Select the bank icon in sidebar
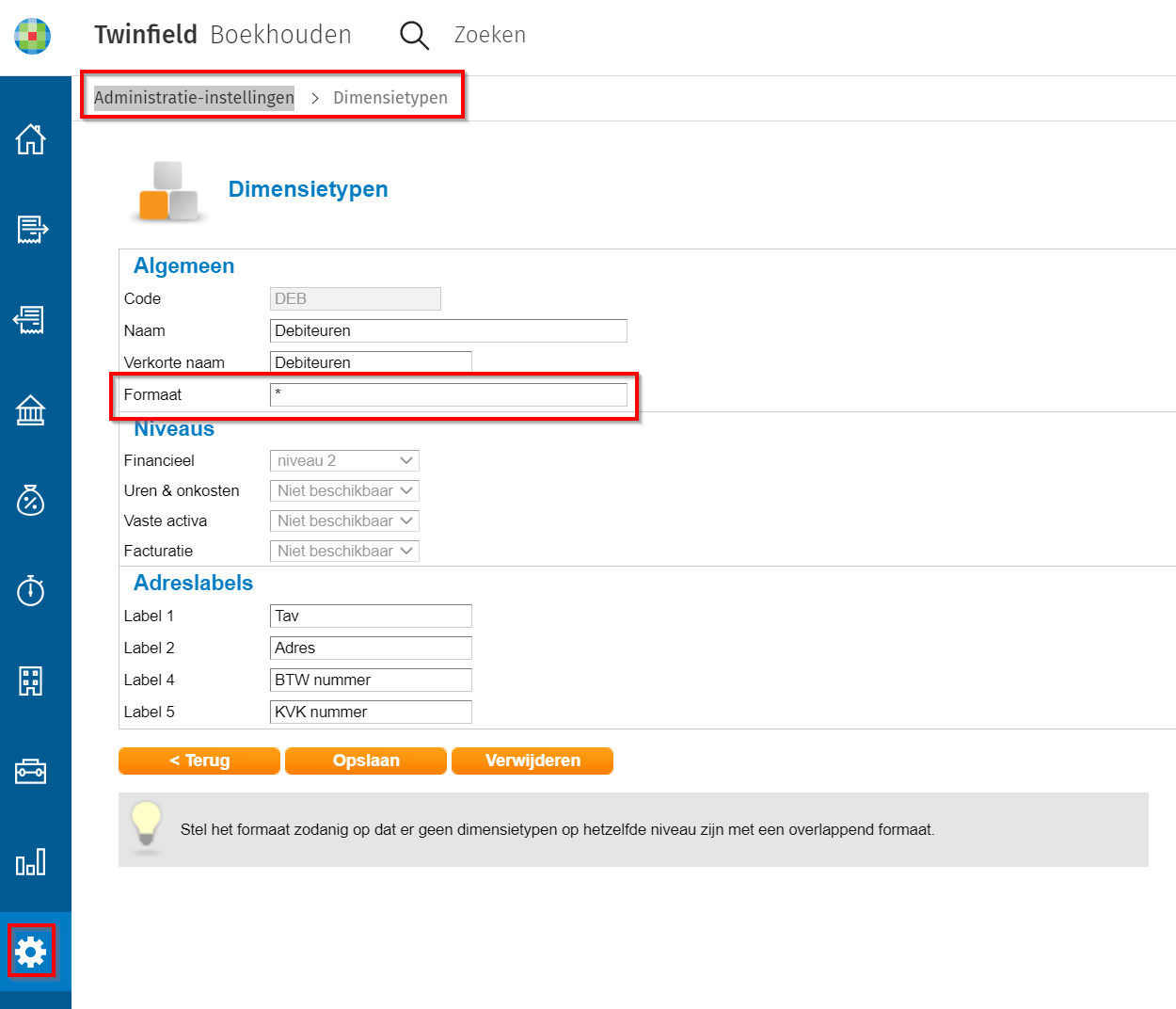The height and width of the screenshot is (1009, 1176). [x=31, y=410]
